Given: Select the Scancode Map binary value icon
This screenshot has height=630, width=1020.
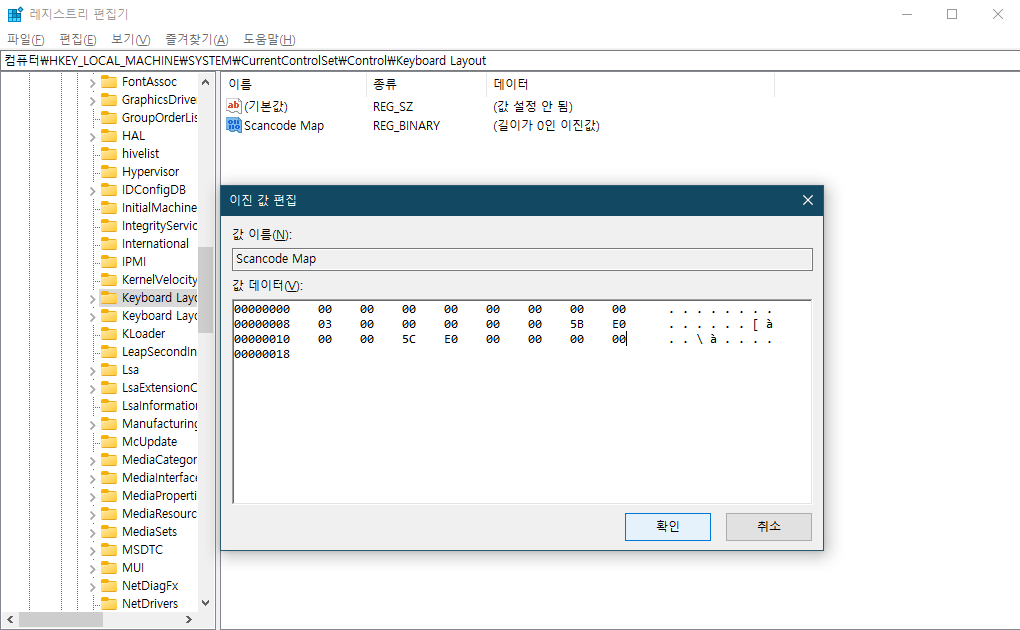Looking at the screenshot, I should [x=234, y=125].
